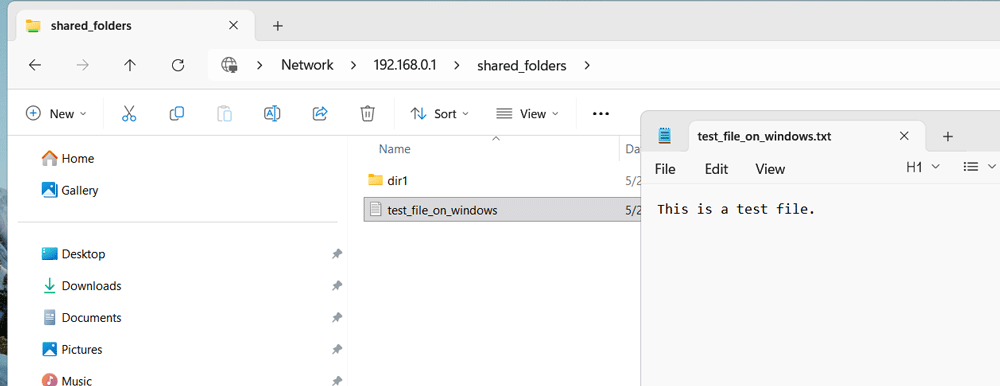Viewport: 1000px width, 386px height.
Task: Click the network globe icon in address bar
Action: [x=230, y=65]
